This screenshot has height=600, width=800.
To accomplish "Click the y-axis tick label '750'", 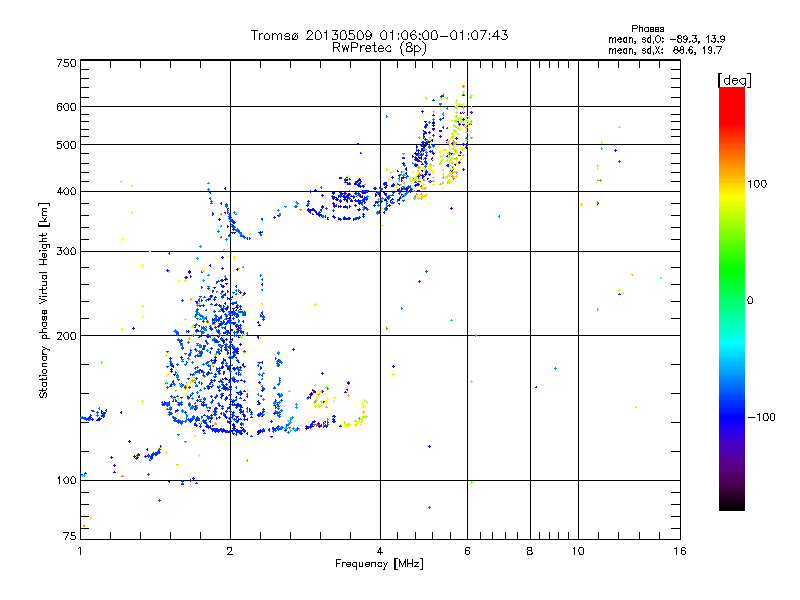I will (67, 63).
